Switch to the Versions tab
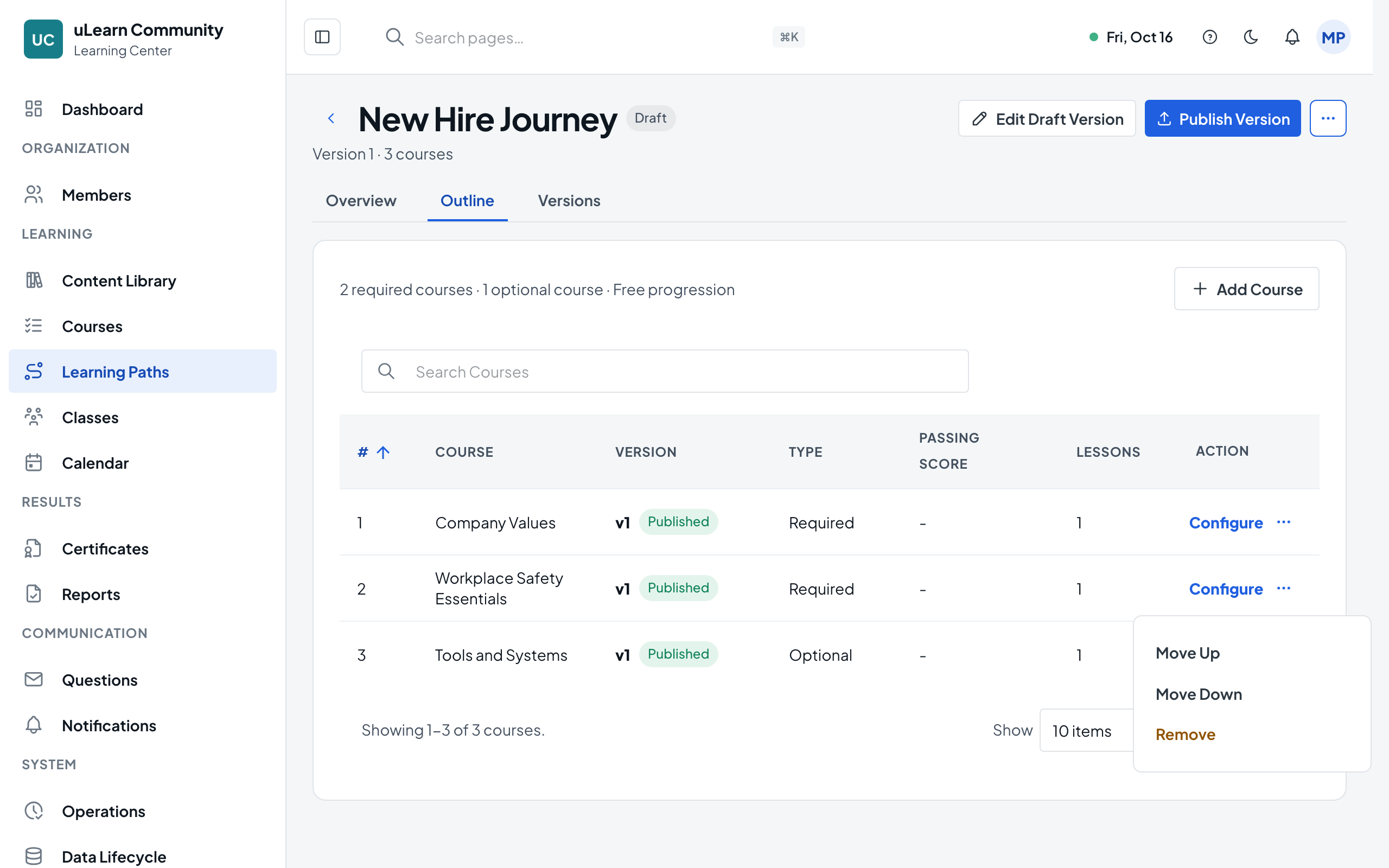The width and height of the screenshot is (1389, 868). coord(569,201)
